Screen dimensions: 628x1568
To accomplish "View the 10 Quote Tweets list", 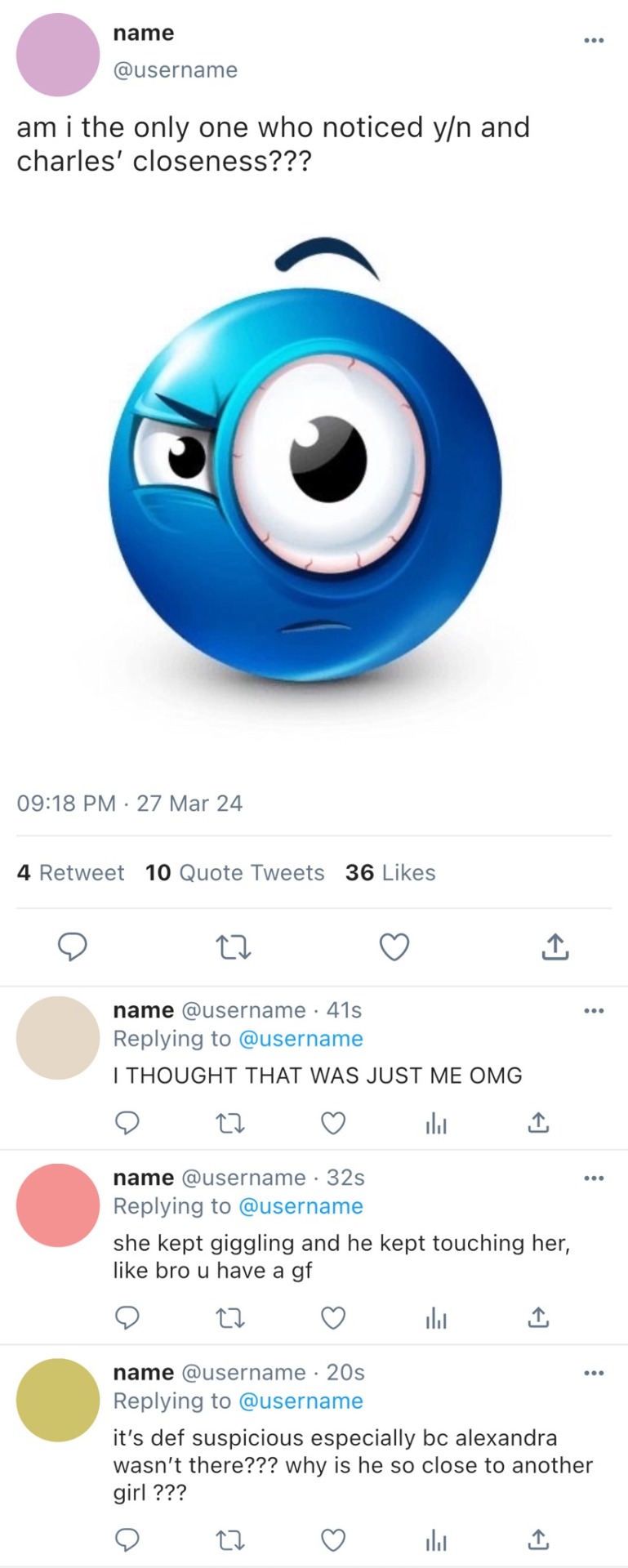I will (234, 873).
